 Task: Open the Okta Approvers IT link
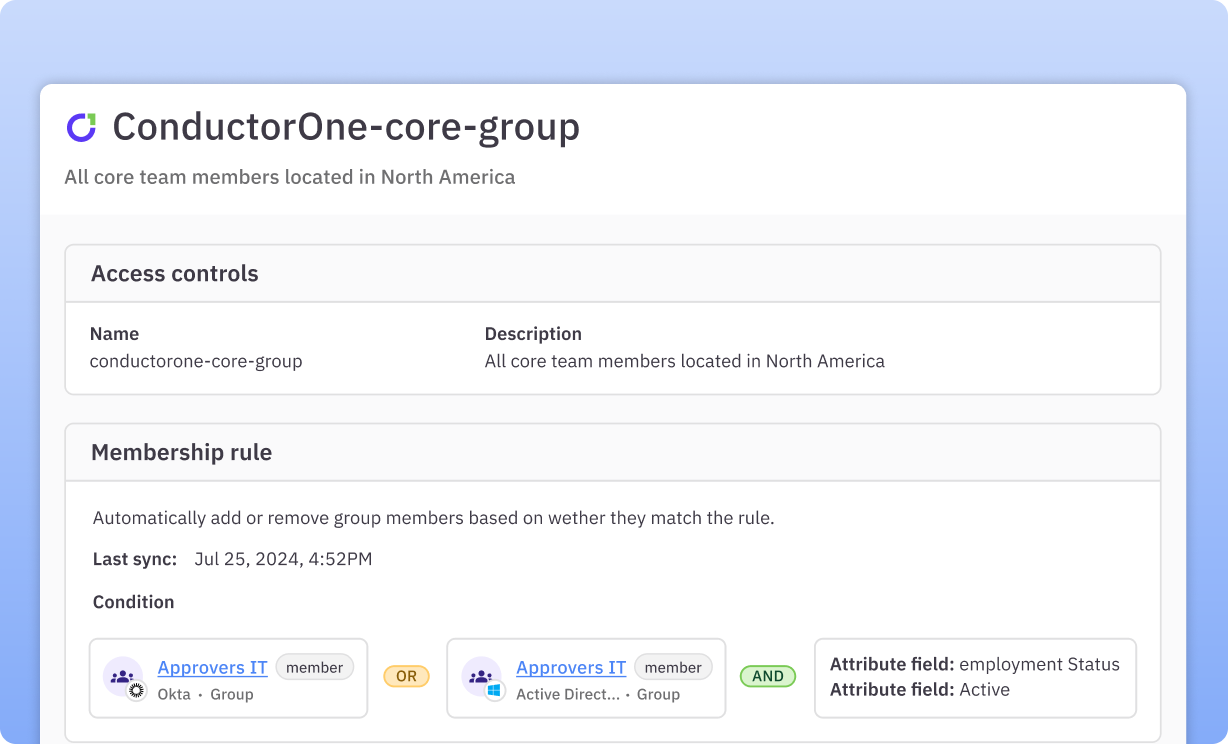[212, 668]
